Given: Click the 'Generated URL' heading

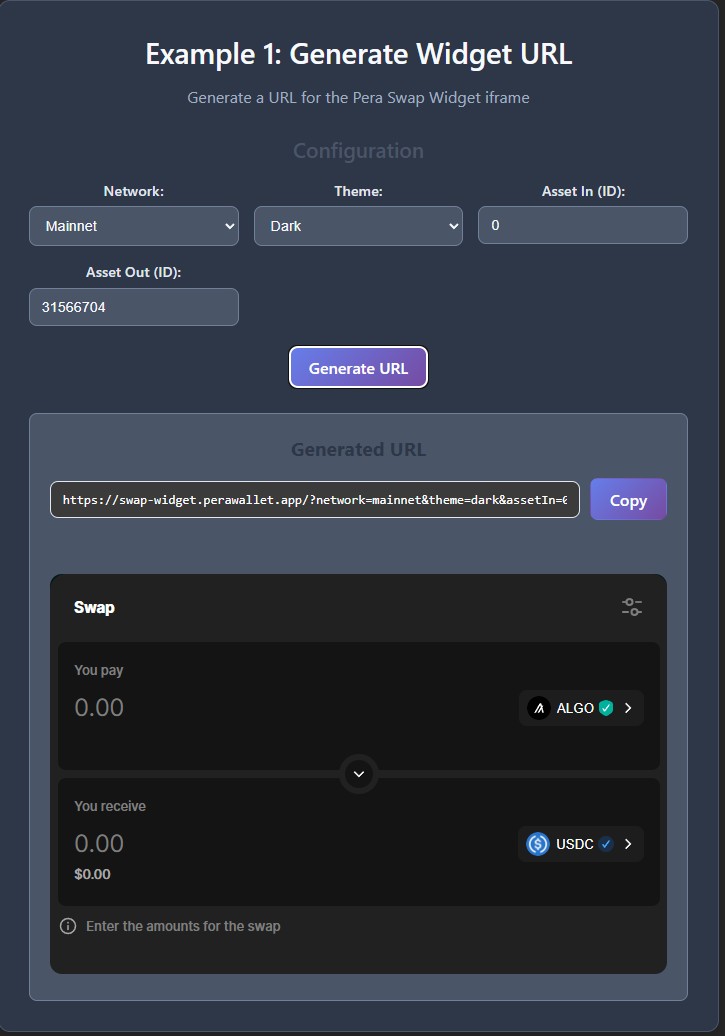Looking at the screenshot, I should click(358, 449).
